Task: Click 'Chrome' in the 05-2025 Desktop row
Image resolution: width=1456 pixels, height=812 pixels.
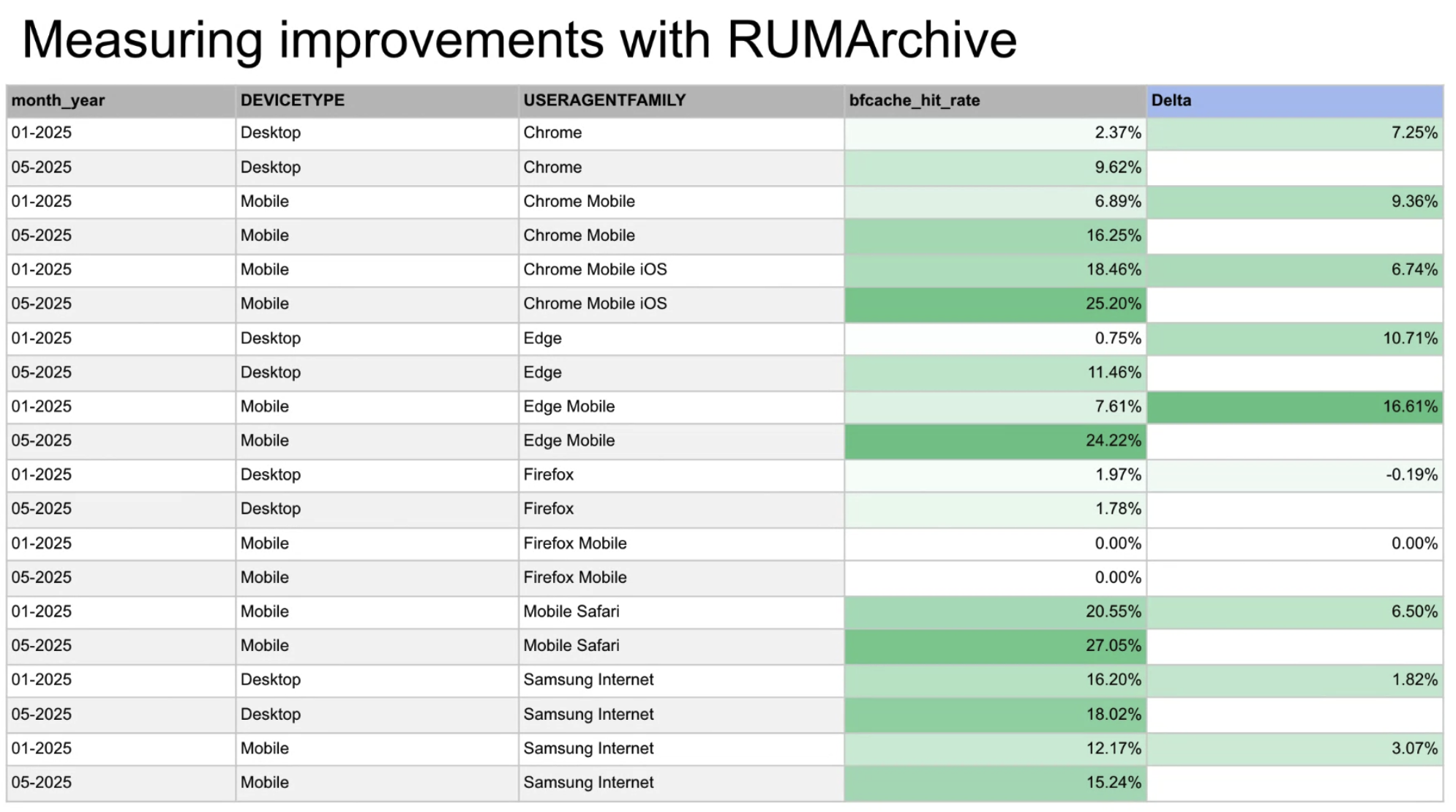Action: (x=552, y=168)
